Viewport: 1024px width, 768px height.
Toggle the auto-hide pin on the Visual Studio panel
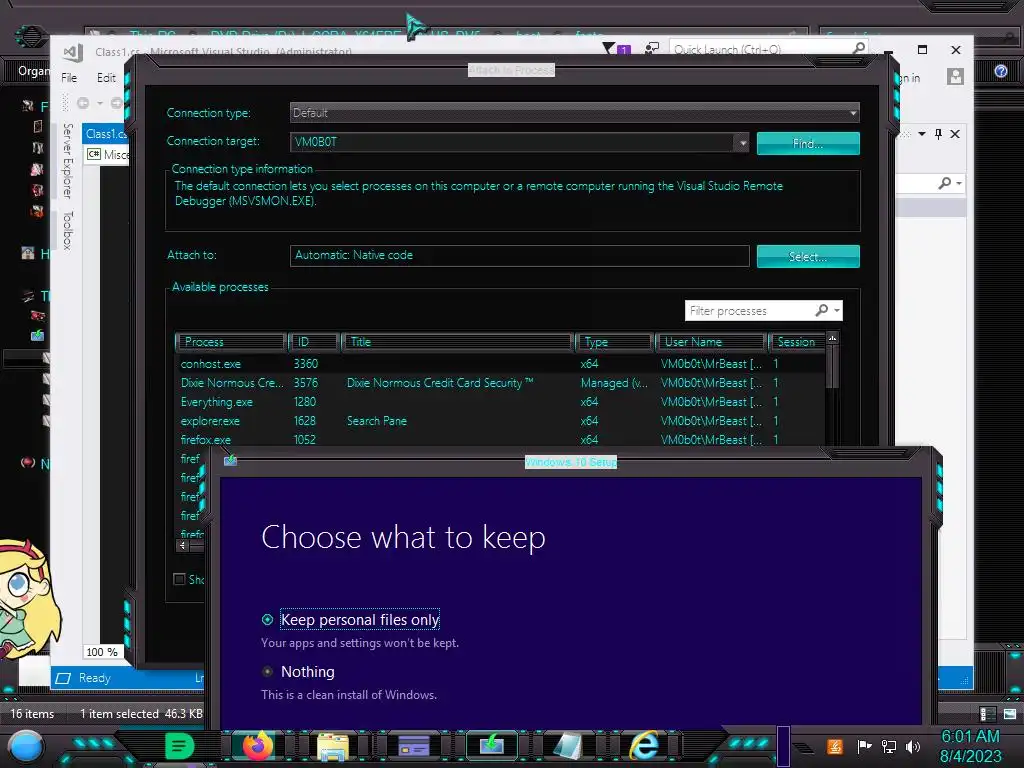coord(938,134)
